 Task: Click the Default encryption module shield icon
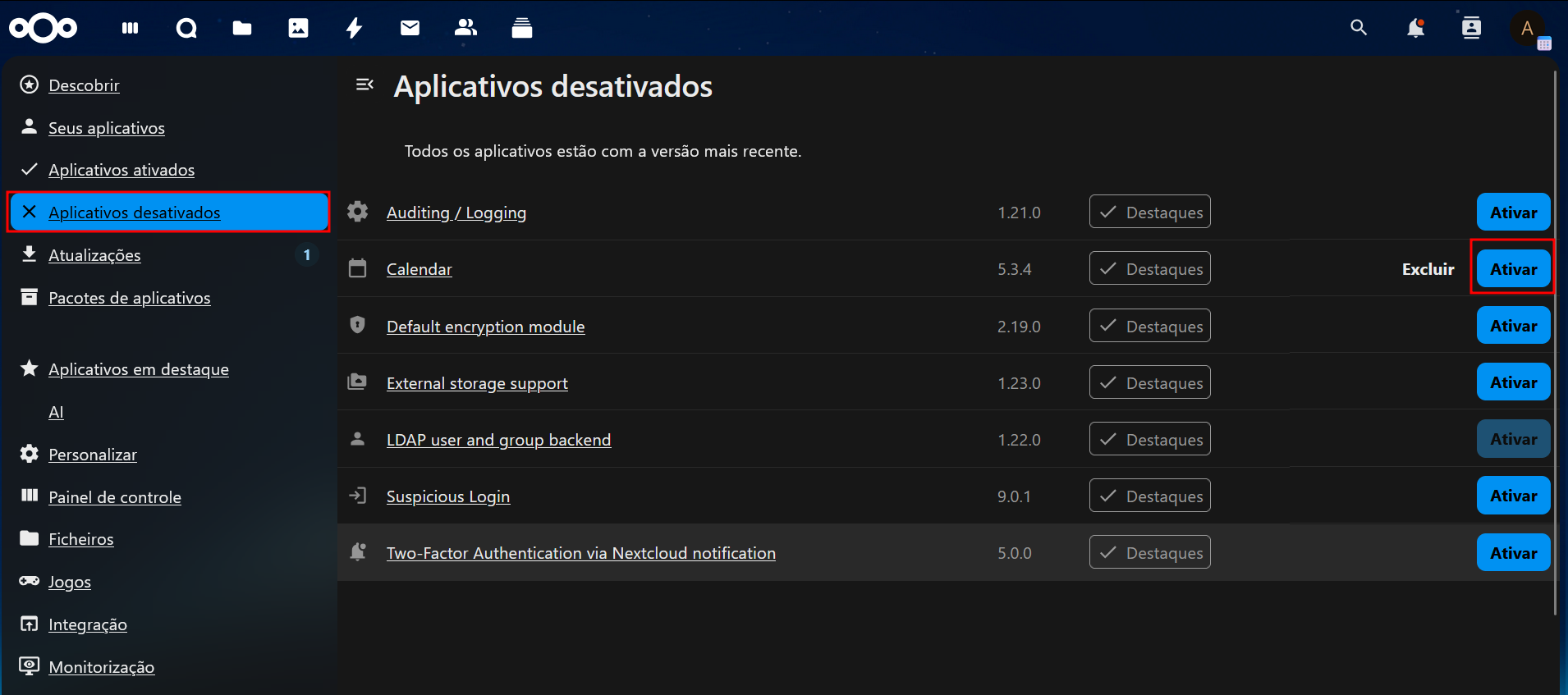(x=357, y=325)
